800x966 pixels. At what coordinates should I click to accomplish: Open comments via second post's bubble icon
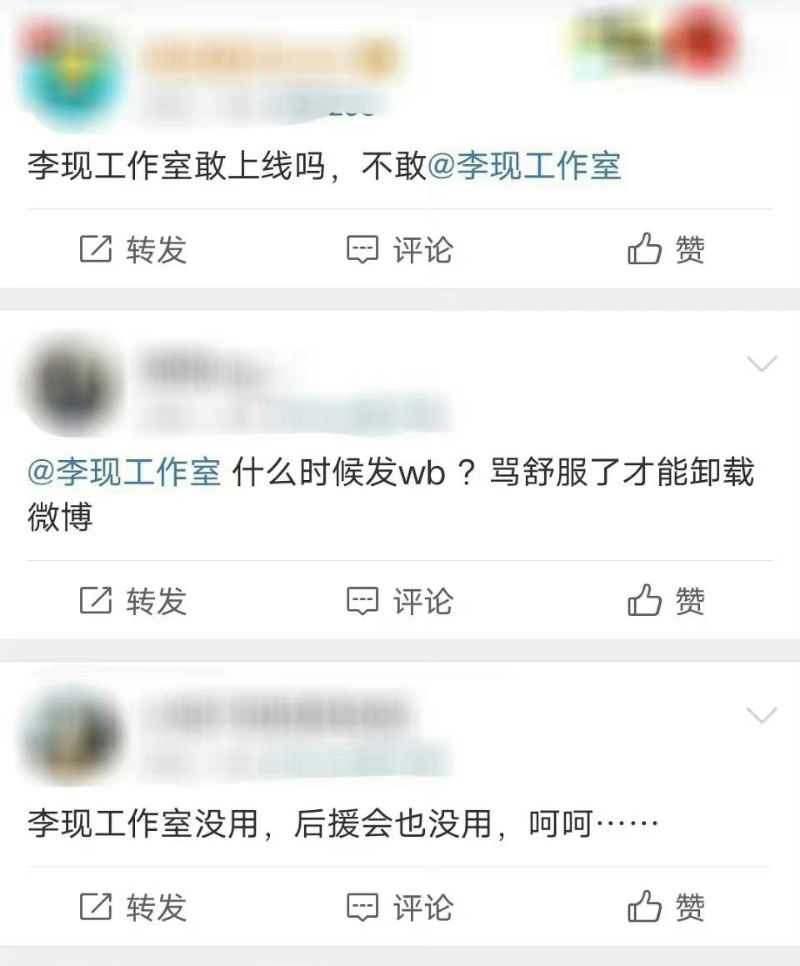(x=362, y=601)
